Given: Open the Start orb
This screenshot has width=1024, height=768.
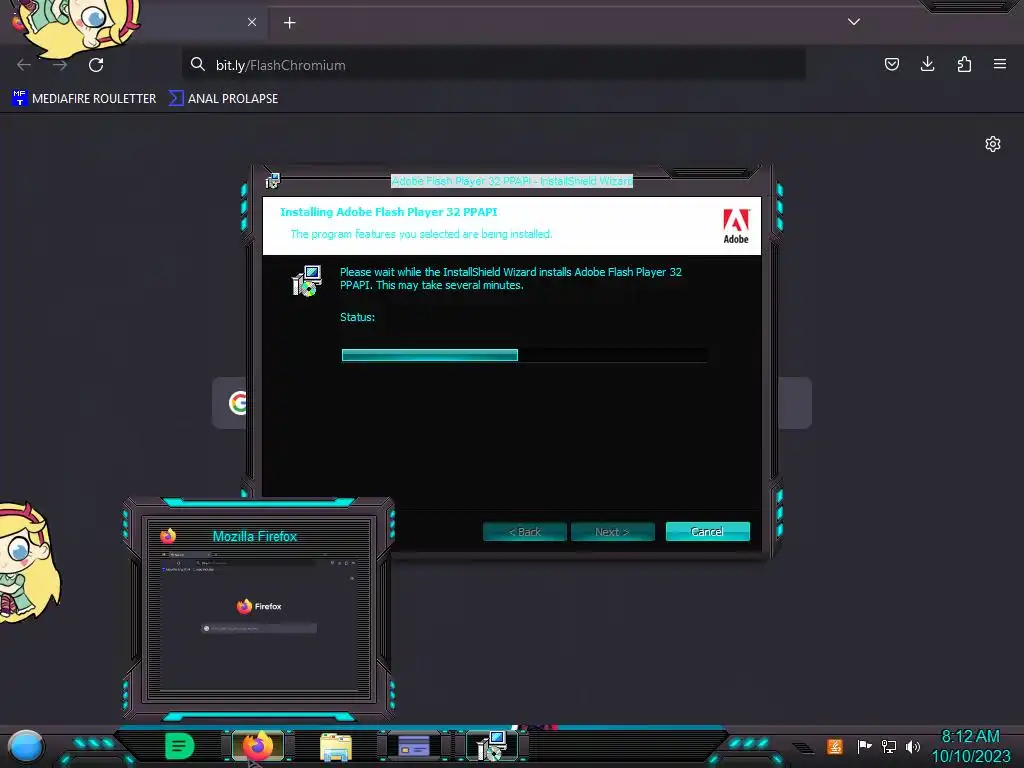Looking at the screenshot, I should tap(25, 747).
